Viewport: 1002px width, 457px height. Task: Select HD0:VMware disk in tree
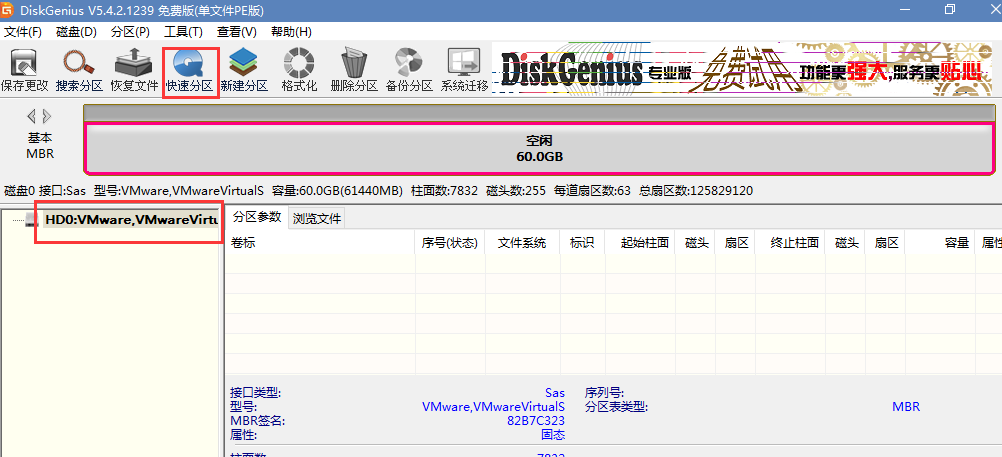(x=132, y=219)
